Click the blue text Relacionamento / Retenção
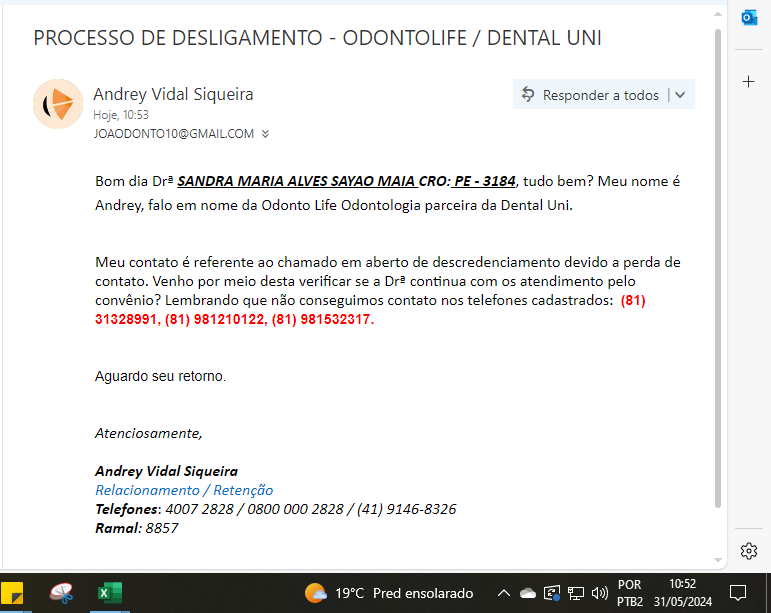 pos(184,490)
